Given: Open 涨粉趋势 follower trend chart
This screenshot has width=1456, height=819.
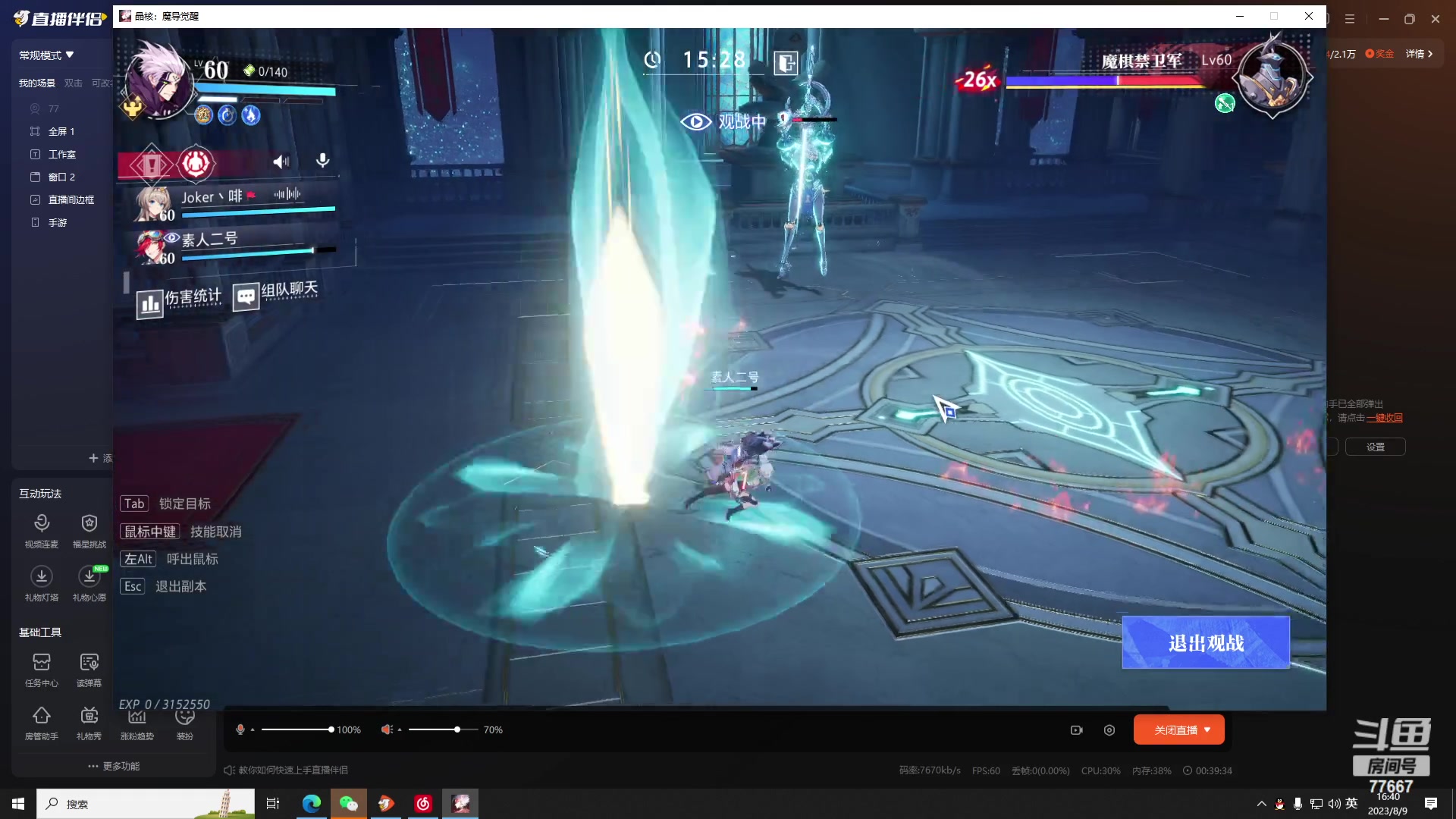Looking at the screenshot, I should (x=137, y=724).
